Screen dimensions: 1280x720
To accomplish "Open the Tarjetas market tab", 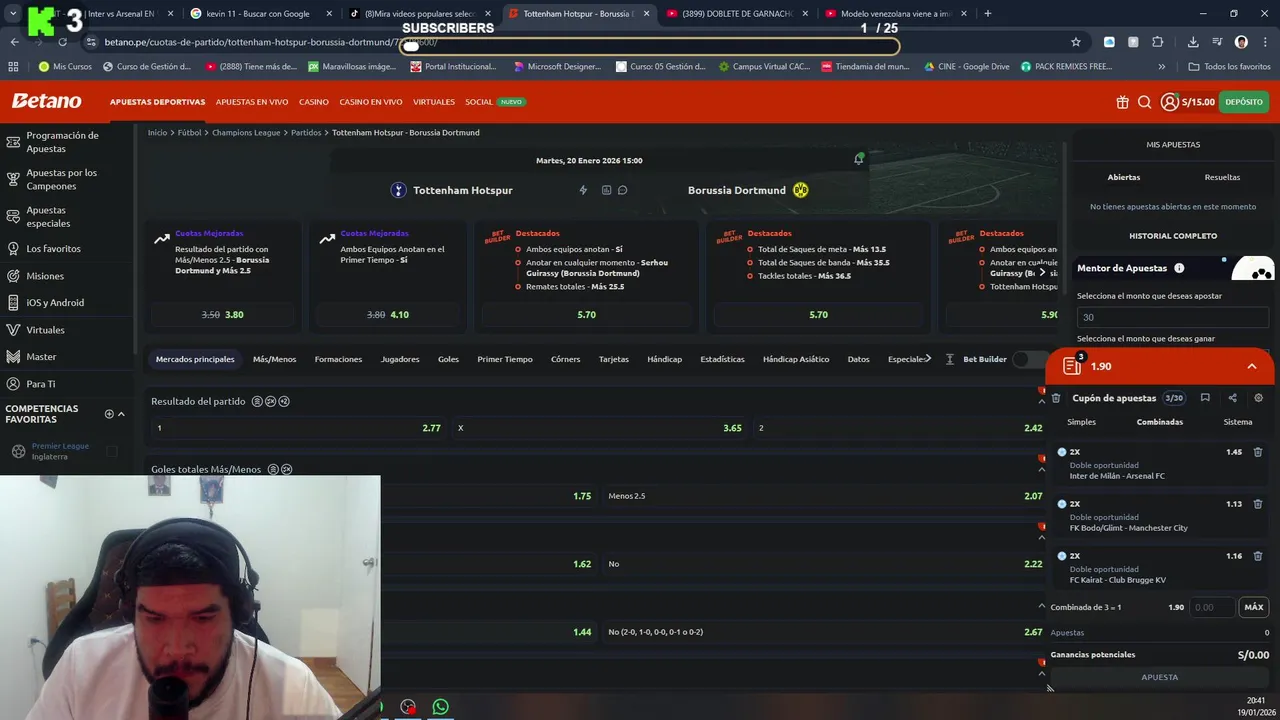I will click(614, 359).
